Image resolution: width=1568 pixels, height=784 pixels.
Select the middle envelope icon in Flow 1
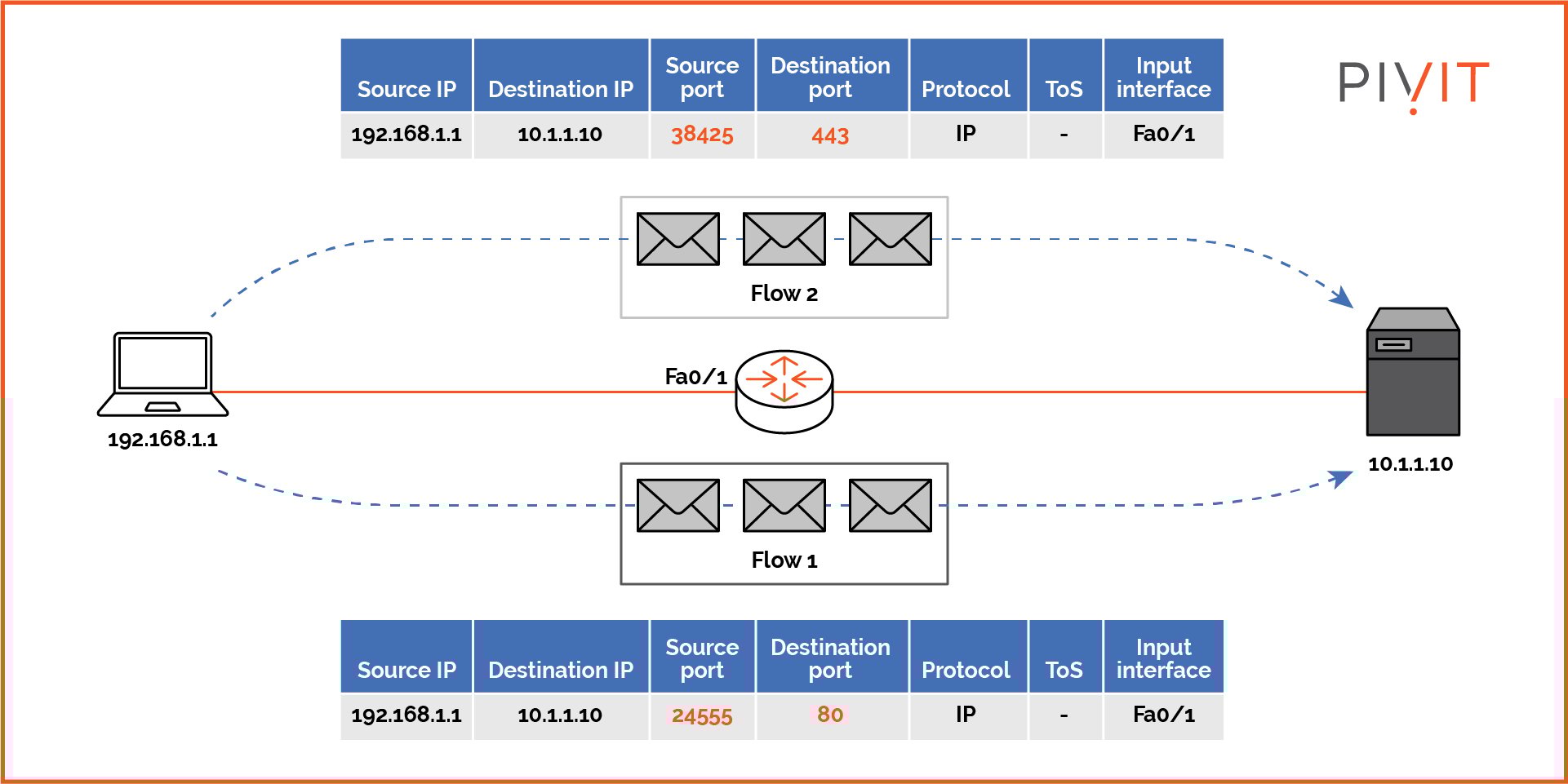tap(783, 503)
